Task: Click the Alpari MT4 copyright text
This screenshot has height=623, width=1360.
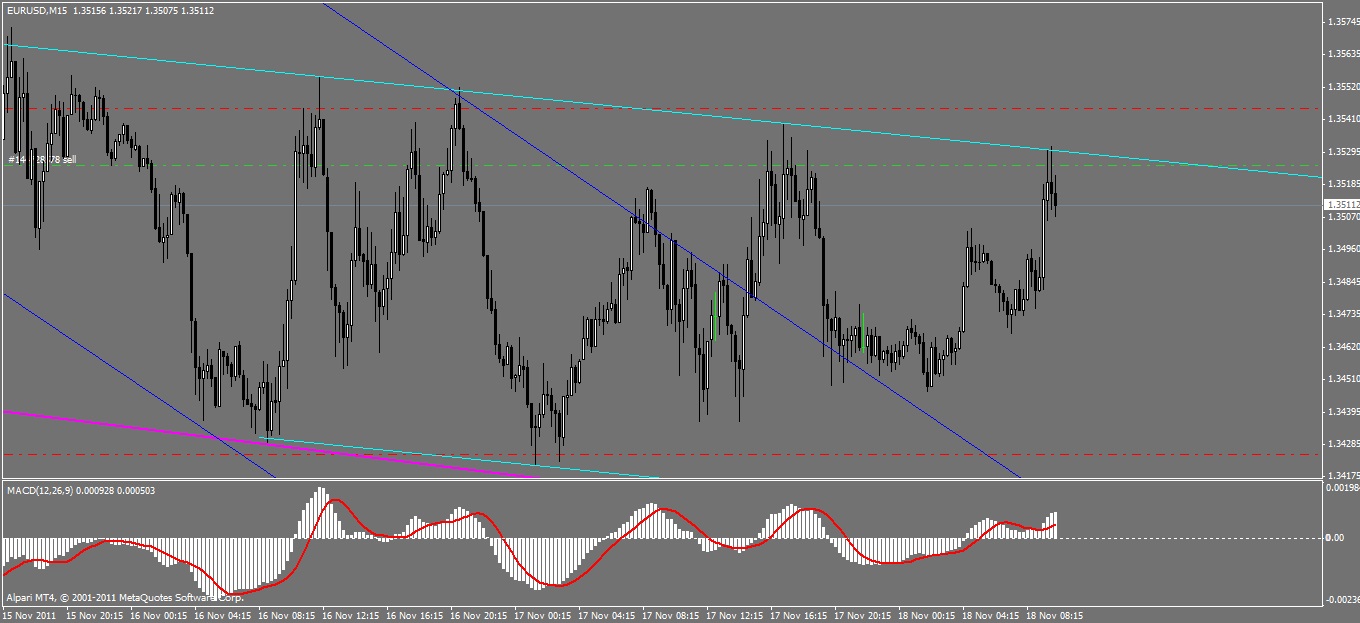Action: tap(124, 597)
